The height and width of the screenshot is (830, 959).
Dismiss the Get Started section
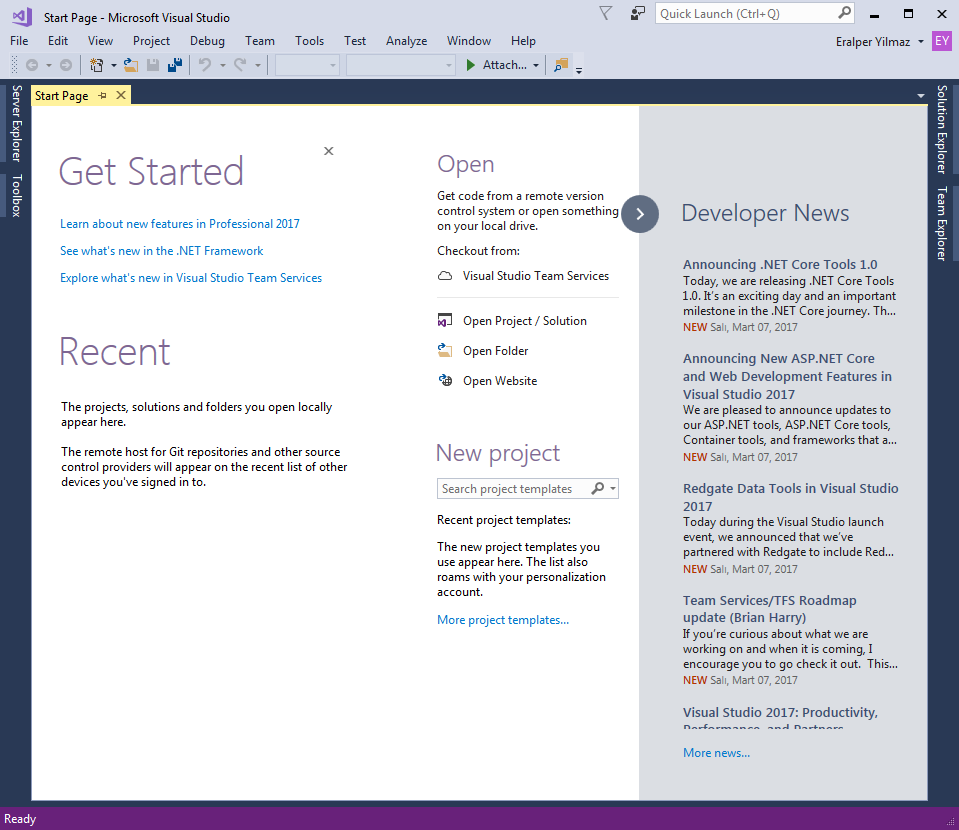[x=328, y=151]
